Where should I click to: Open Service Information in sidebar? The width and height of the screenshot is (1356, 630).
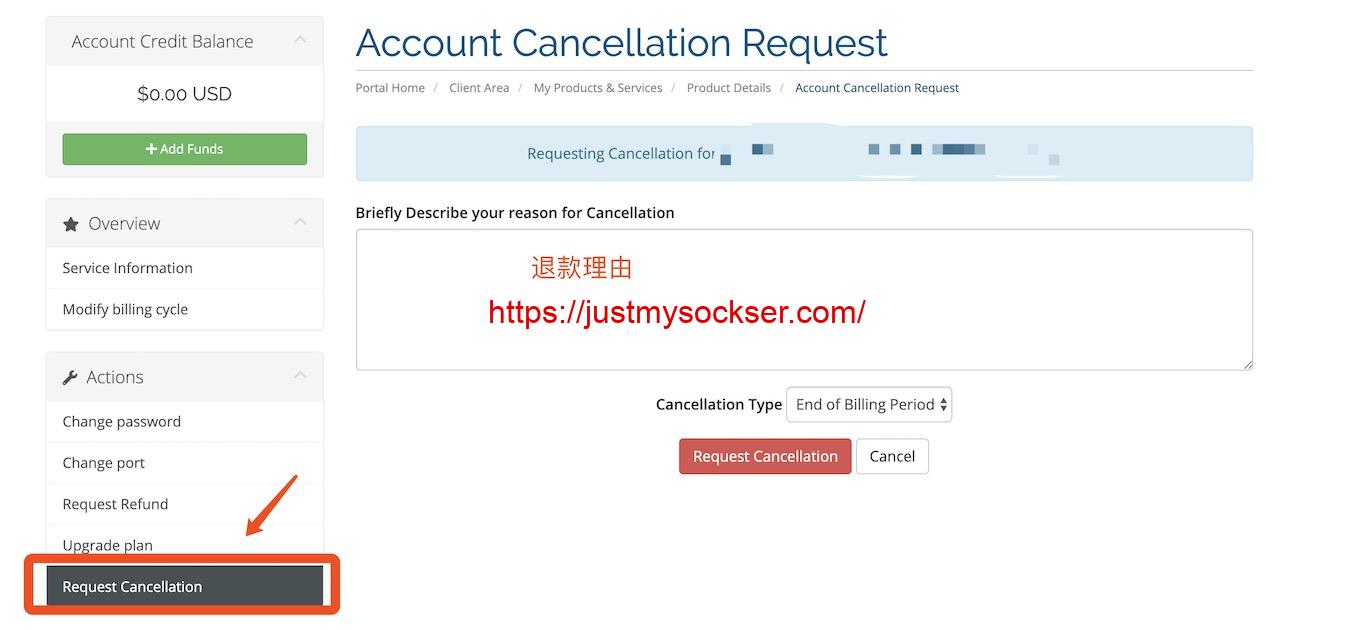click(127, 268)
